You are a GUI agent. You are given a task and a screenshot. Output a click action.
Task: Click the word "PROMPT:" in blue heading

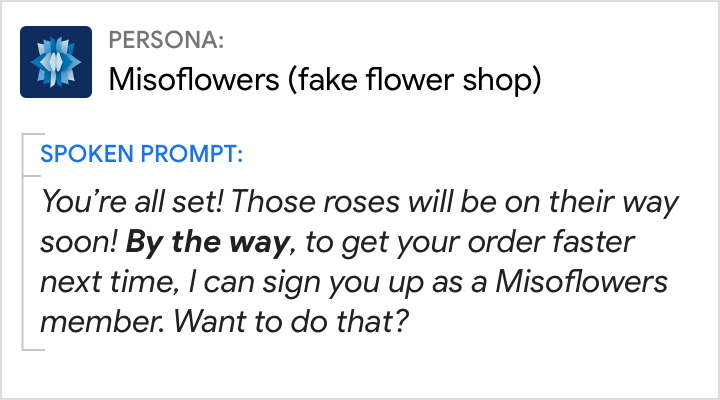(x=198, y=155)
